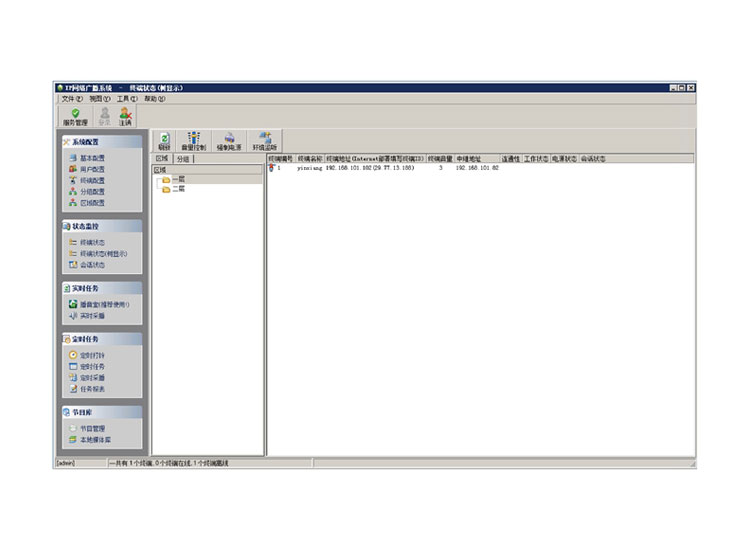The image size is (750, 550).
Task: Open 用户配置 in the sidebar
Action: (x=91, y=169)
